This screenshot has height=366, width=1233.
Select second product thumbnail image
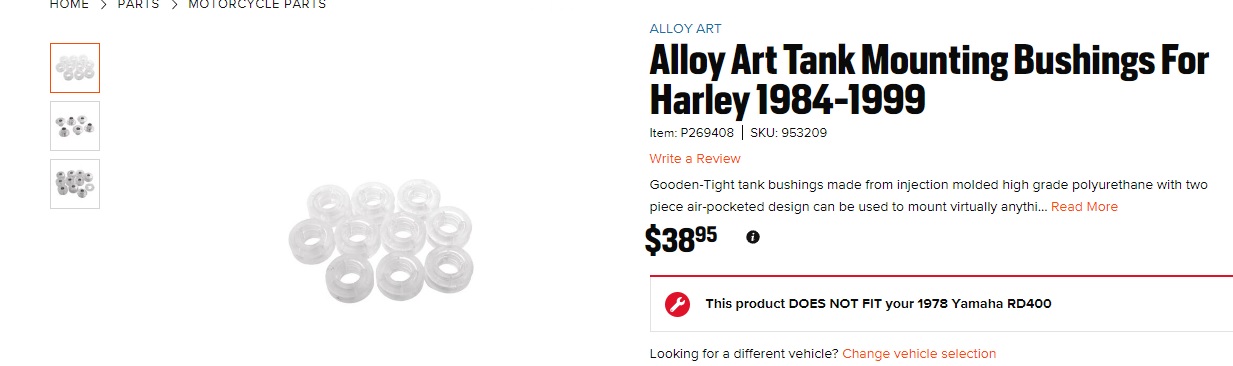[75, 126]
